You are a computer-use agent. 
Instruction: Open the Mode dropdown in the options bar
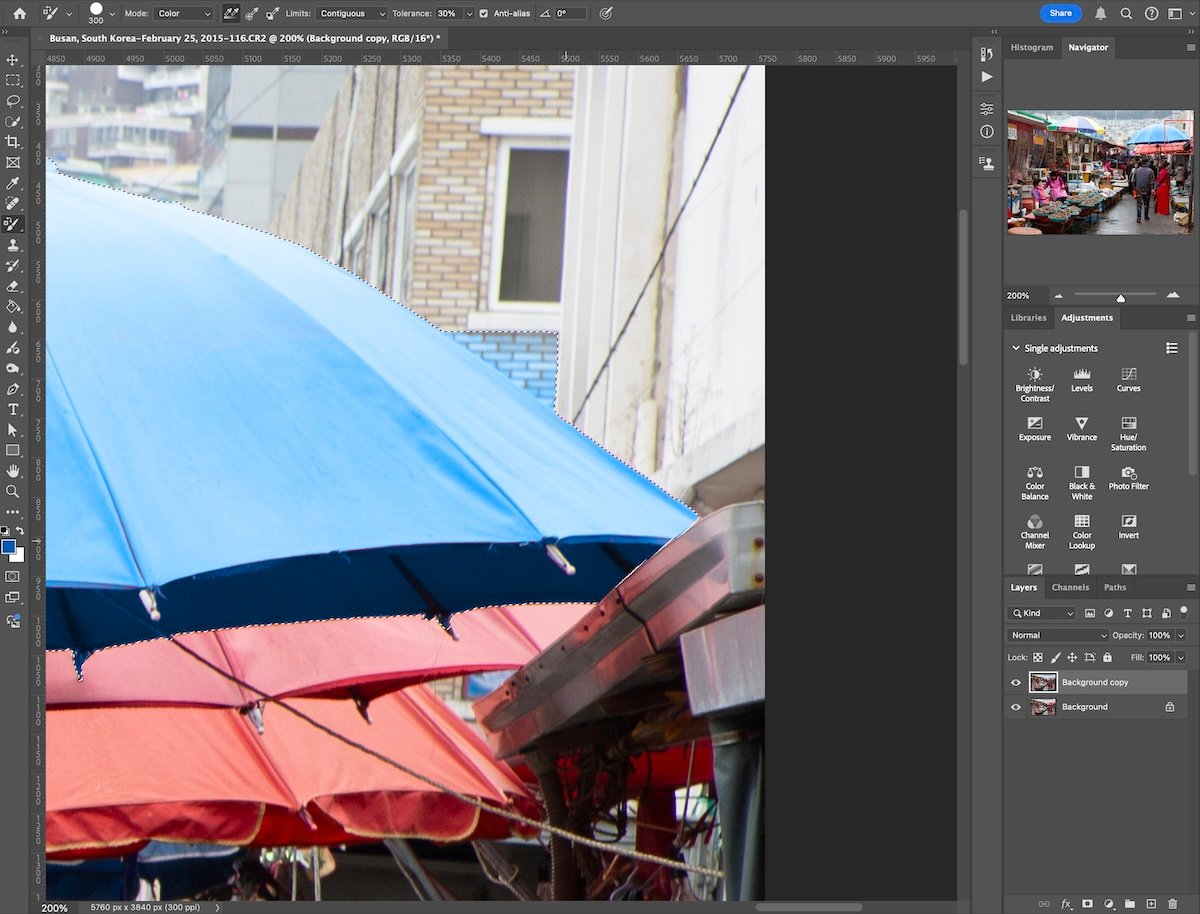tap(185, 13)
